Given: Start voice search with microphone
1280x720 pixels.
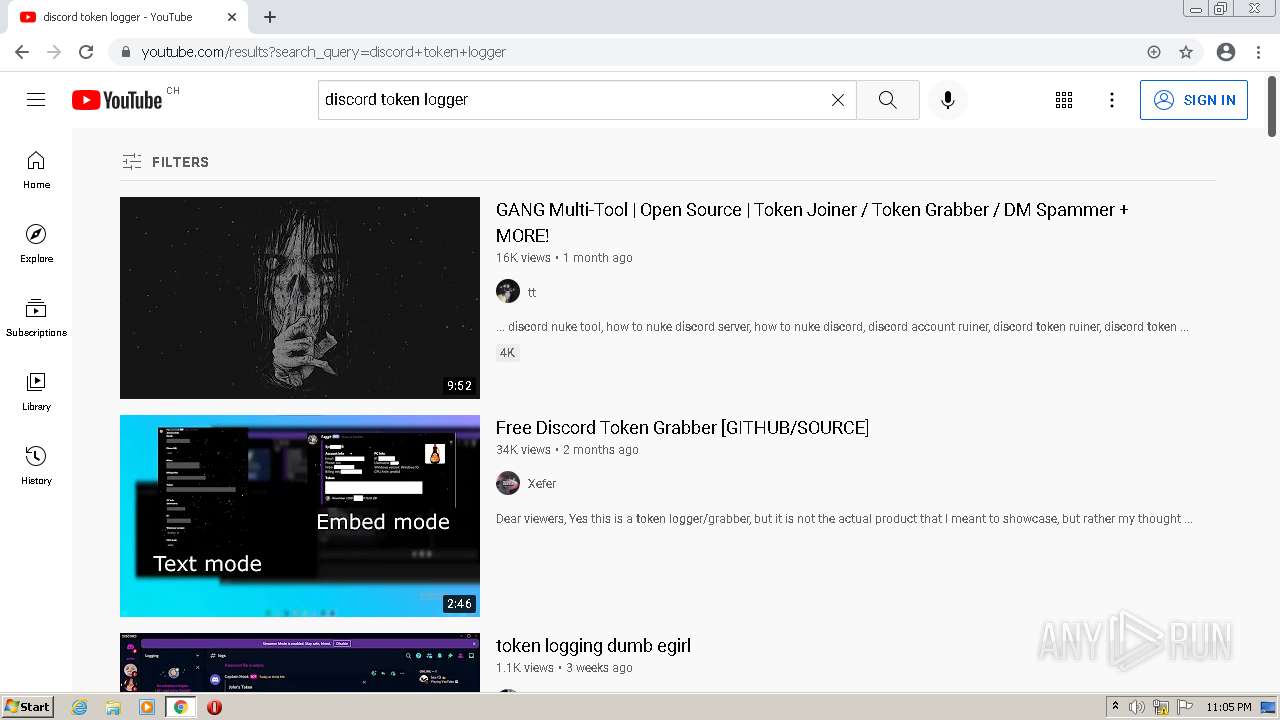Looking at the screenshot, I should pos(948,100).
